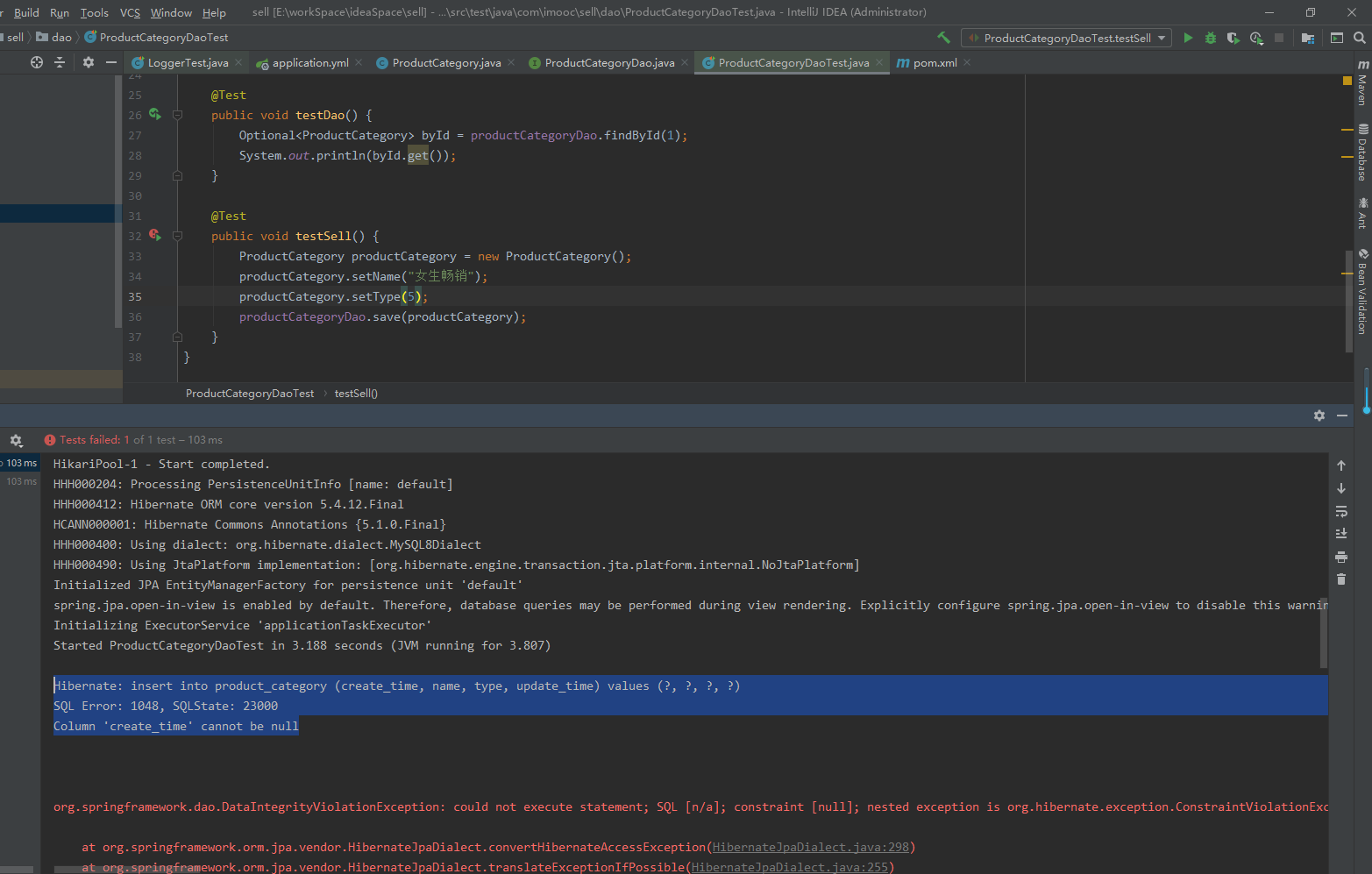This screenshot has height=874, width=1372.
Task: Open the Database tool window
Action: [x=1362, y=153]
